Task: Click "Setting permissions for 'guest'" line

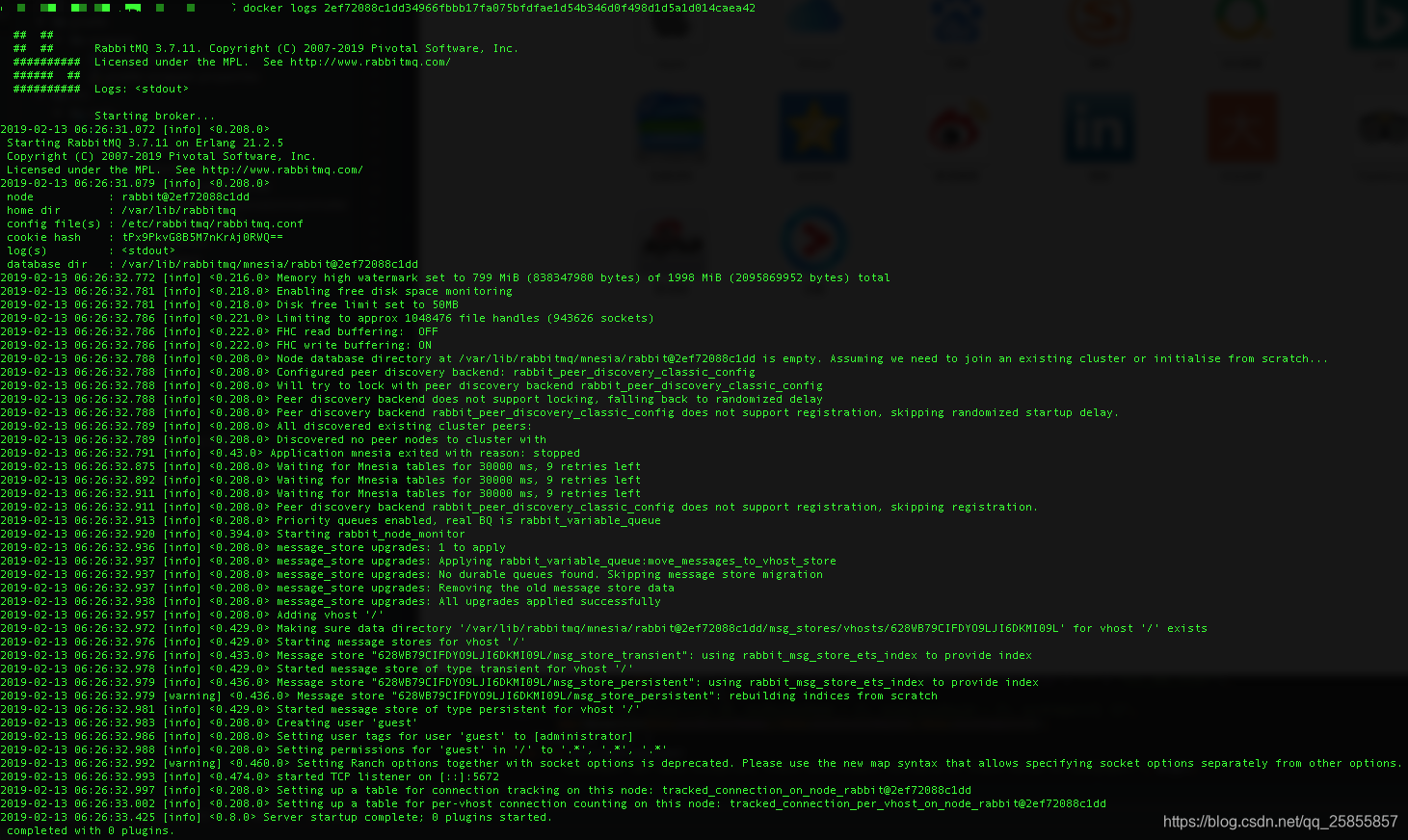Action: (333, 749)
